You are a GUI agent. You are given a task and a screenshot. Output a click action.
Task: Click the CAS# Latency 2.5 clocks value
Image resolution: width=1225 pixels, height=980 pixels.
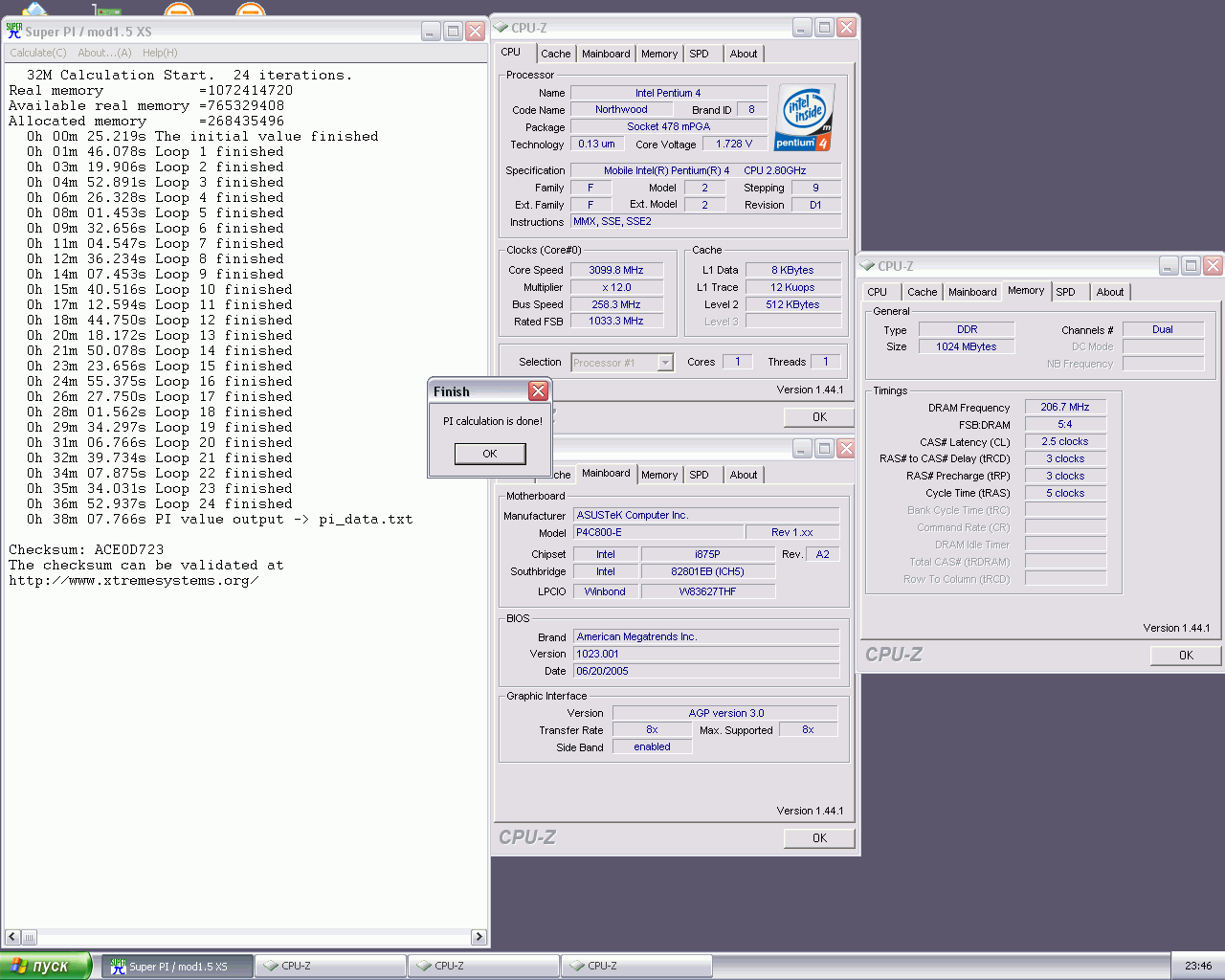point(1065,441)
